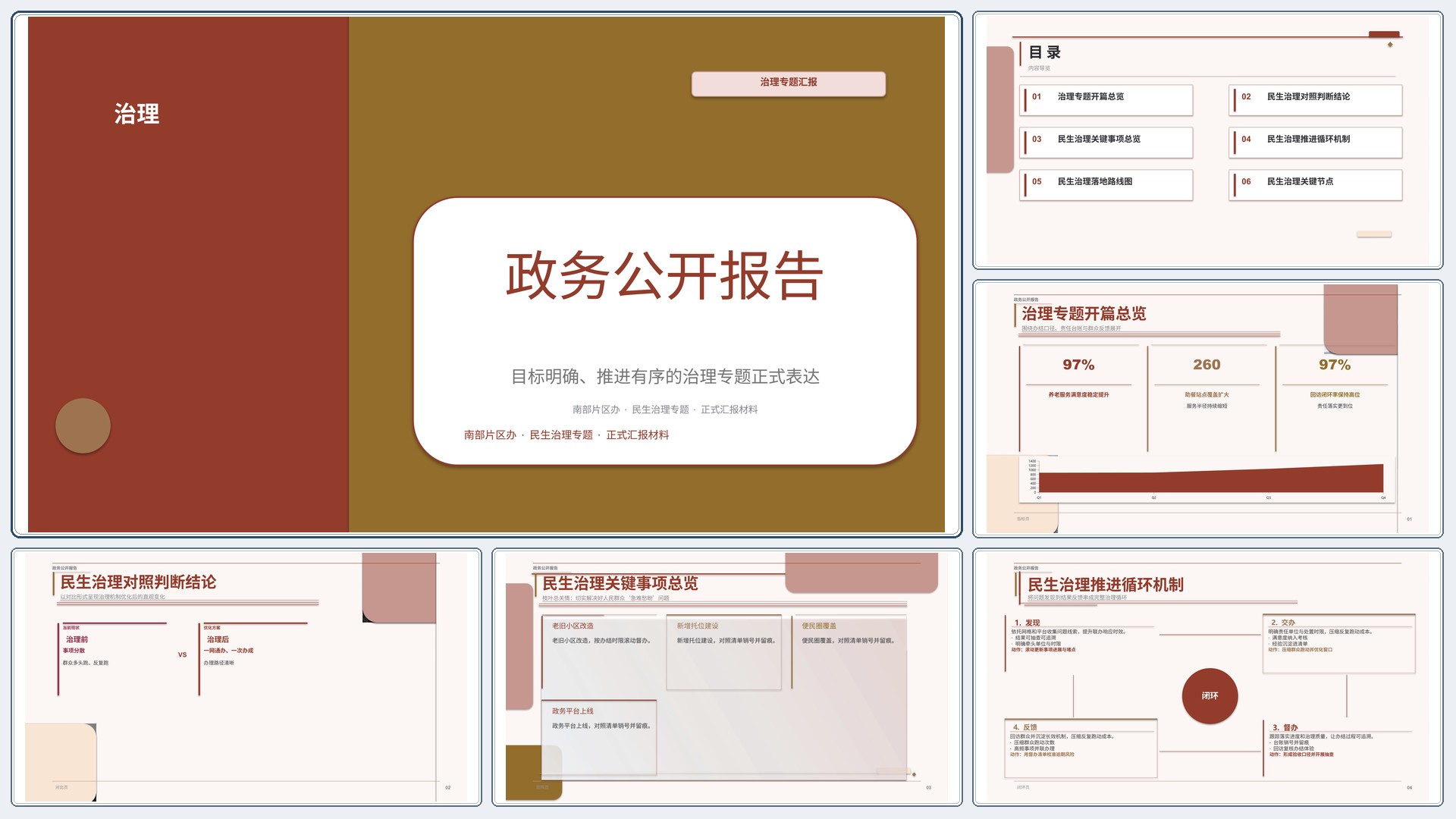1456x819 pixels.
Task: Click the VS label between comparison columns
Action: [x=182, y=655]
